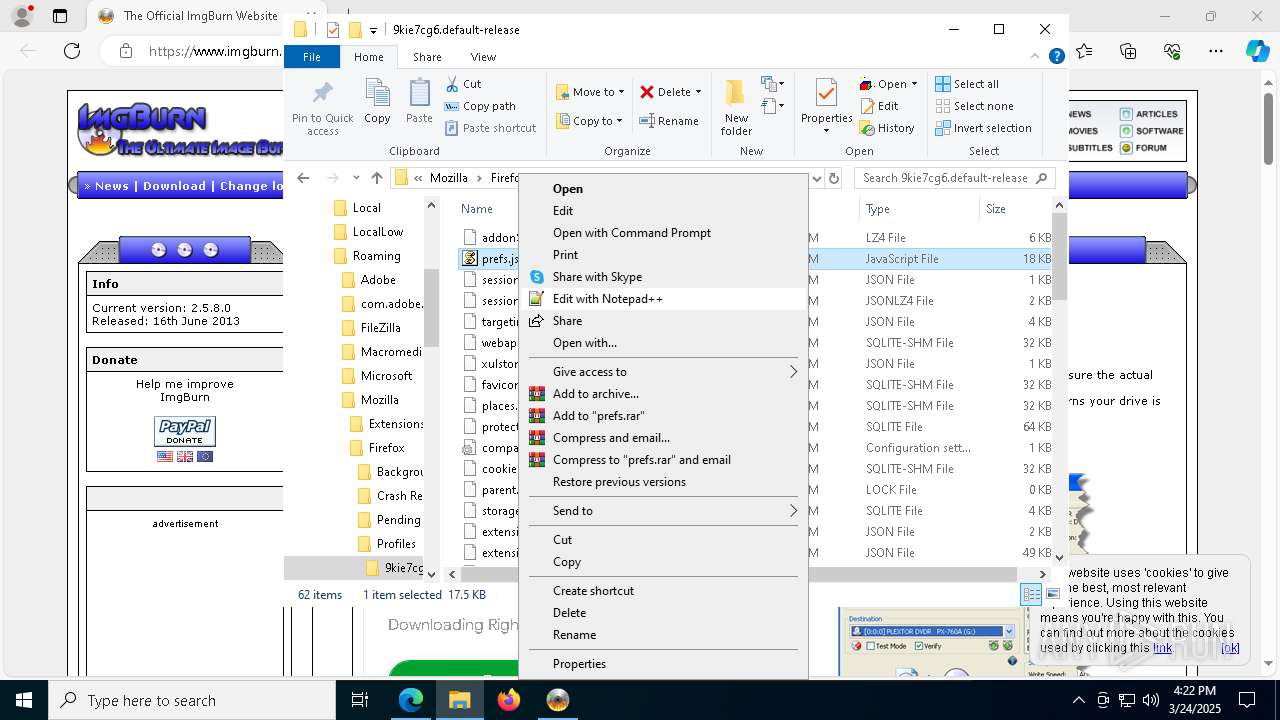Open Properties from the ribbon
This screenshot has width=1280, height=720.
coord(826,106)
